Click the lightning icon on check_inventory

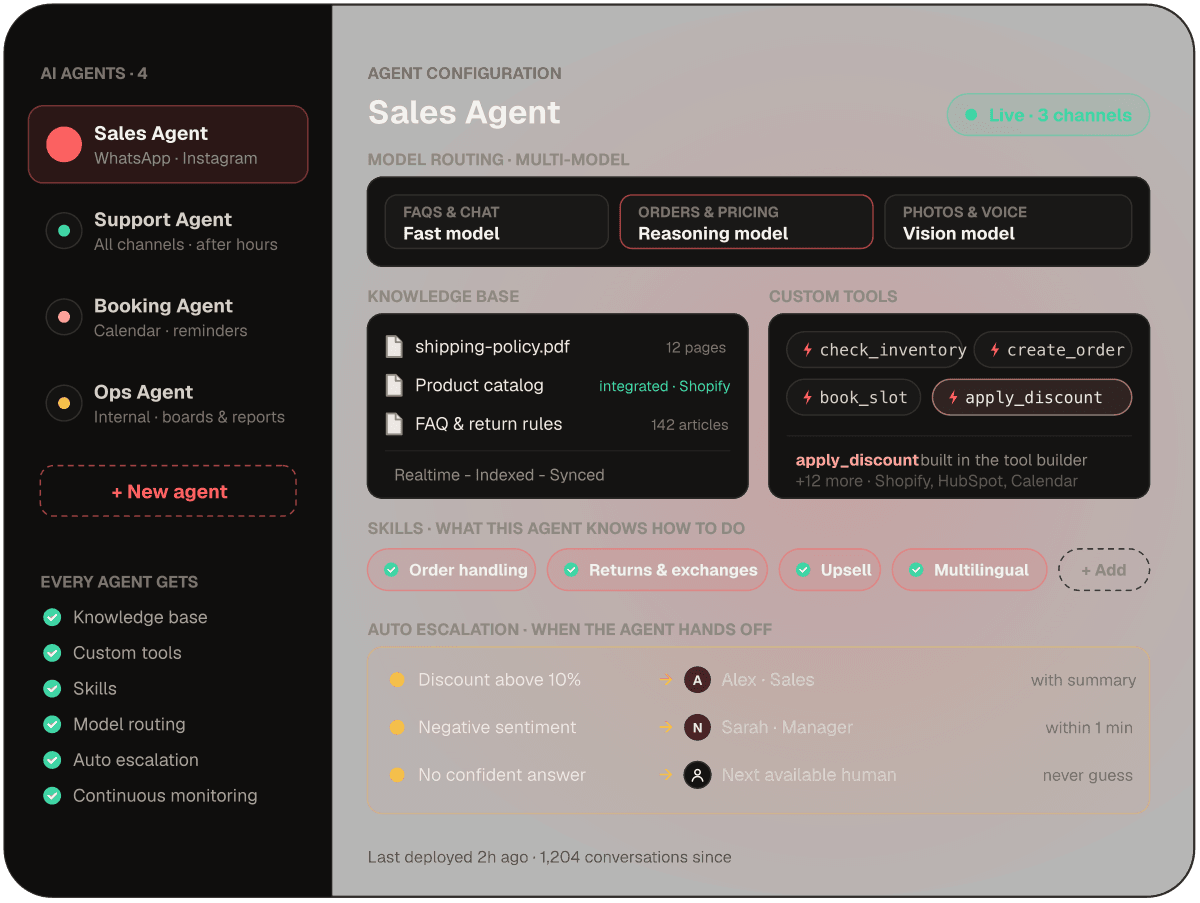pyautogui.click(x=807, y=350)
